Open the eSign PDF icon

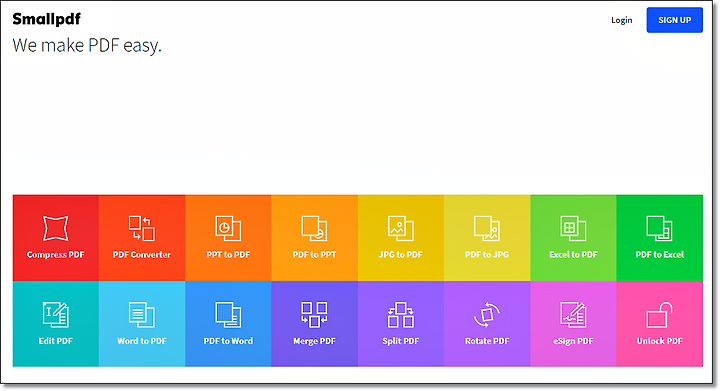point(573,314)
